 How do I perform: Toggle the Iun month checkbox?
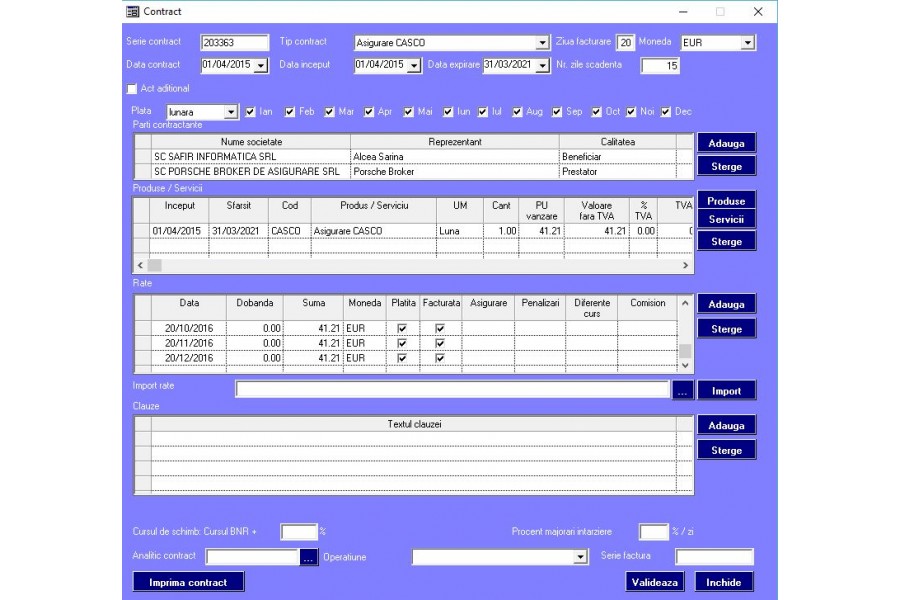448,112
